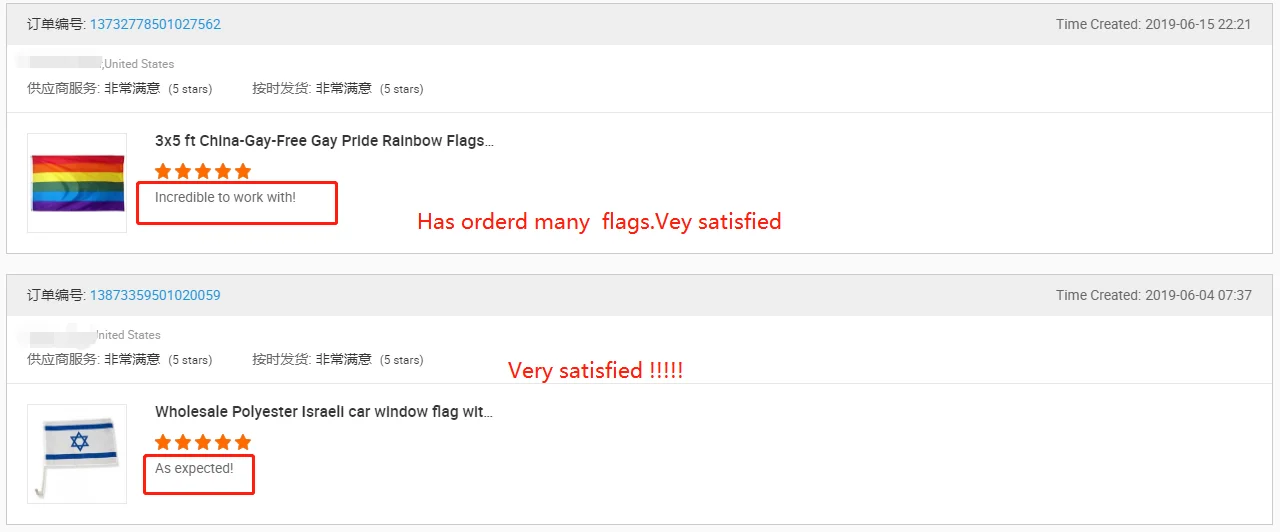Click the red "Very satisfied !!!!!" annotation

coord(595,370)
